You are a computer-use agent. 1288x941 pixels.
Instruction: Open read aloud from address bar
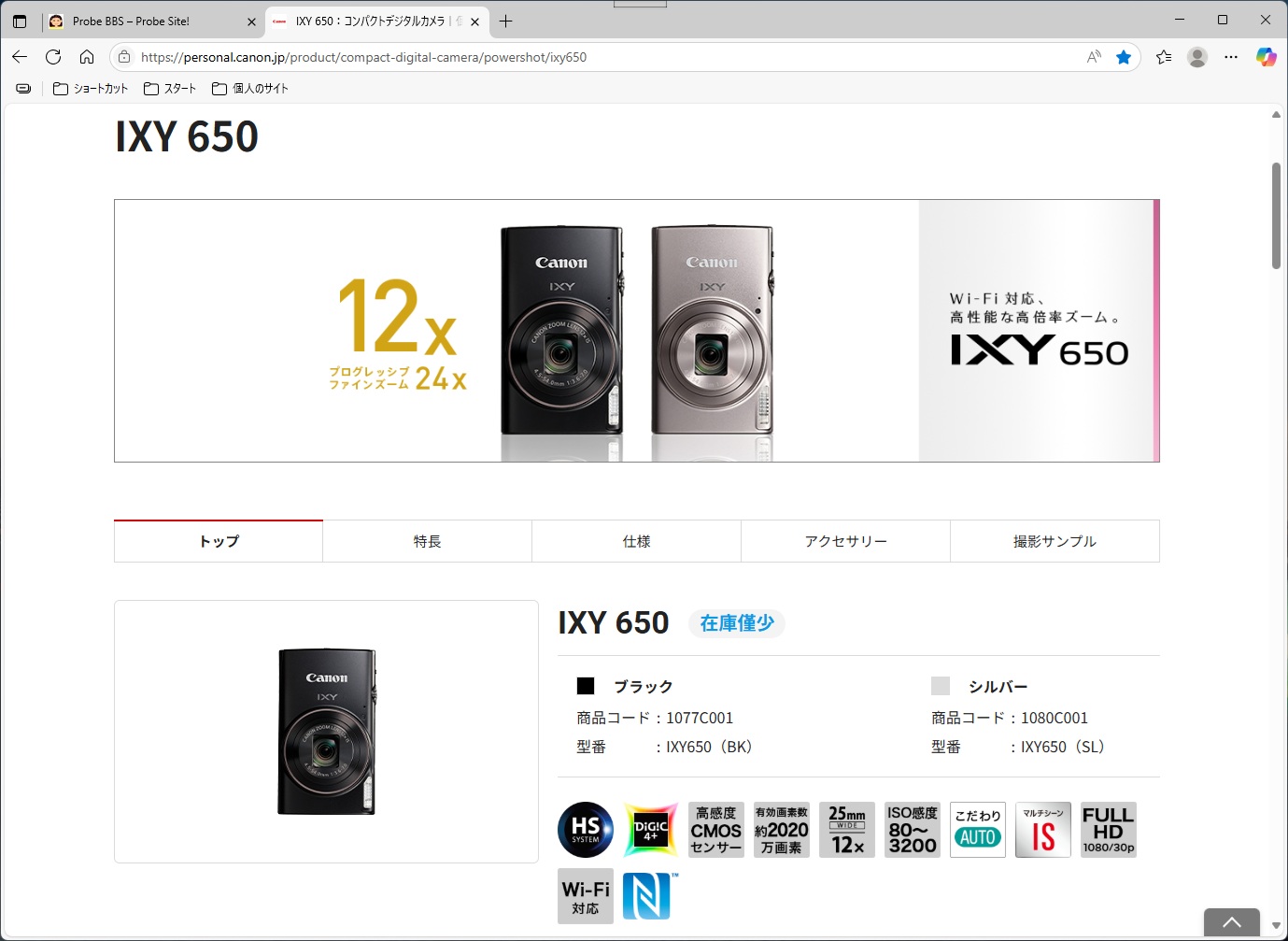pyautogui.click(x=1094, y=57)
